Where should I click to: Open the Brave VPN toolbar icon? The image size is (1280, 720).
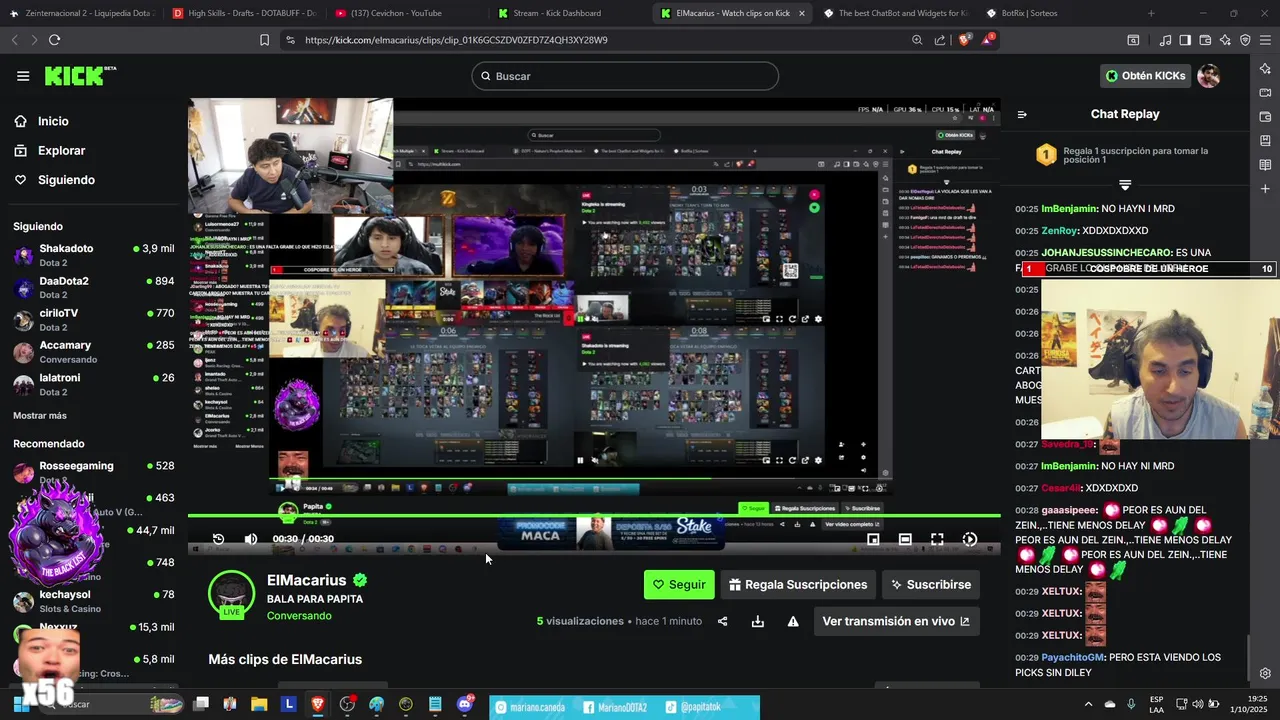pos(1245,40)
